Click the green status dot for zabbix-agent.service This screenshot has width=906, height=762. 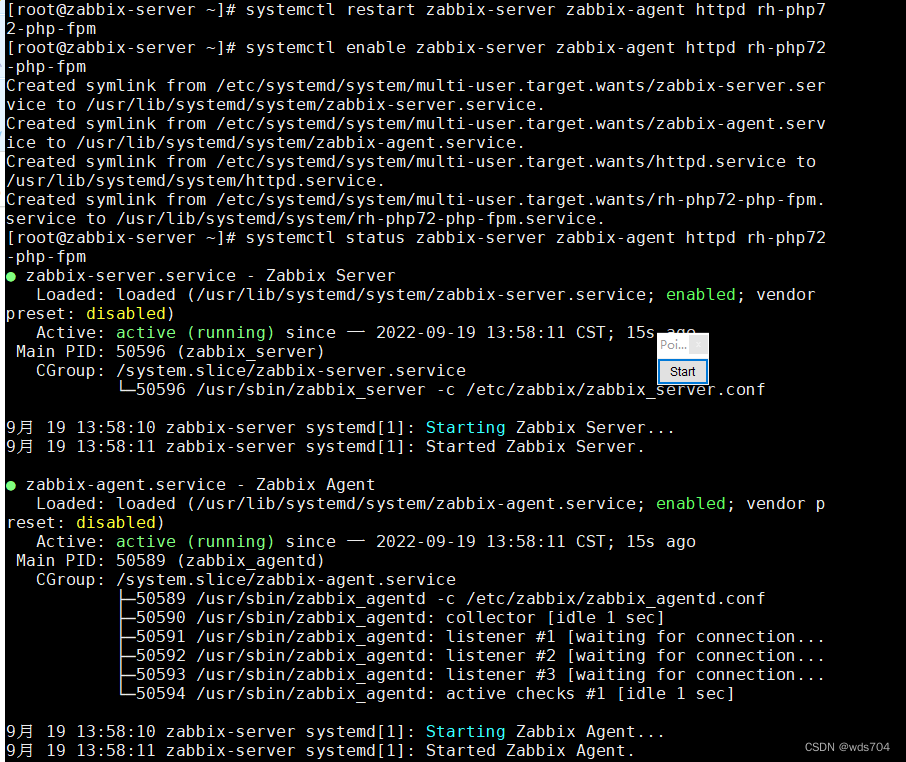click(x=11, y=486)
